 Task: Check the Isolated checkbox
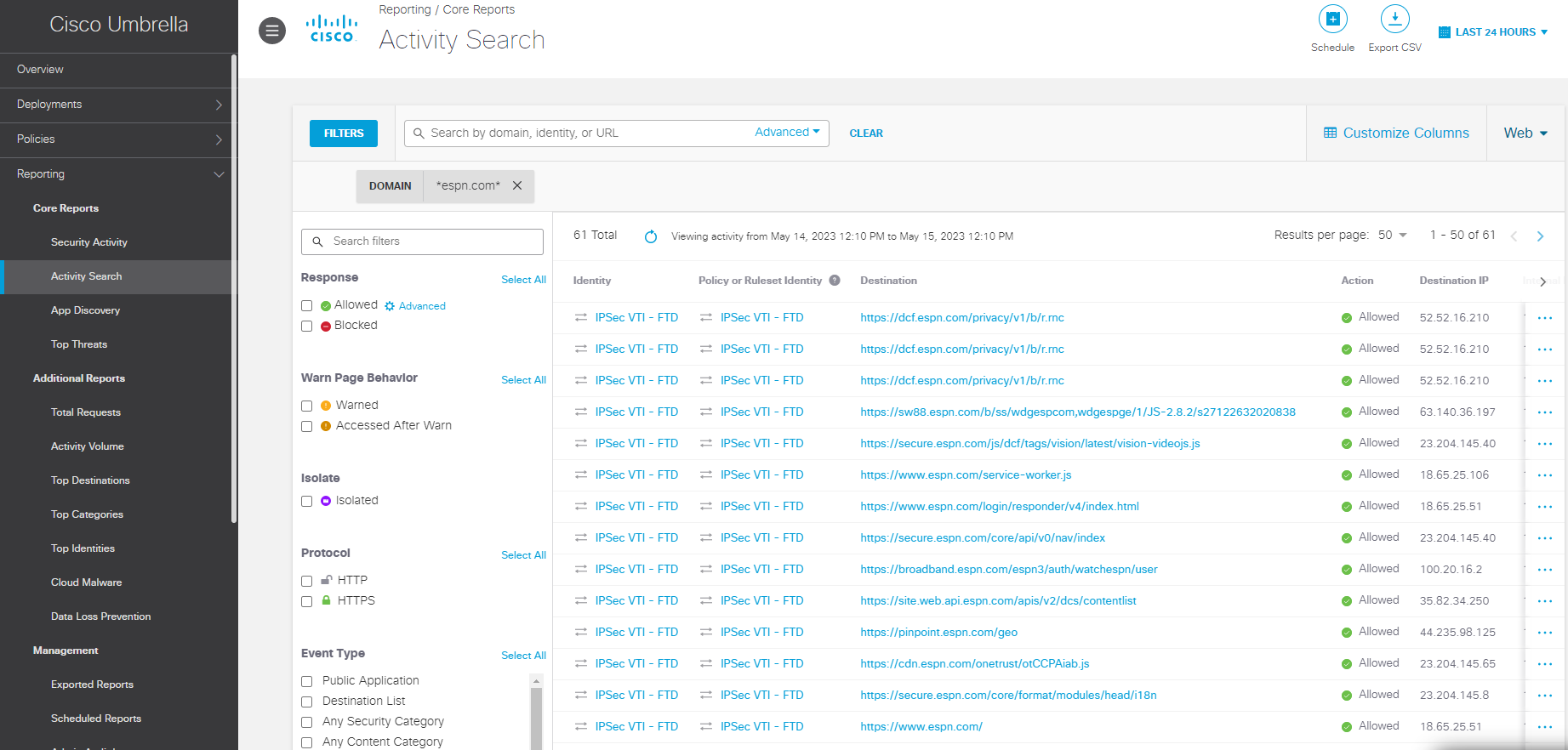point(307,502)
